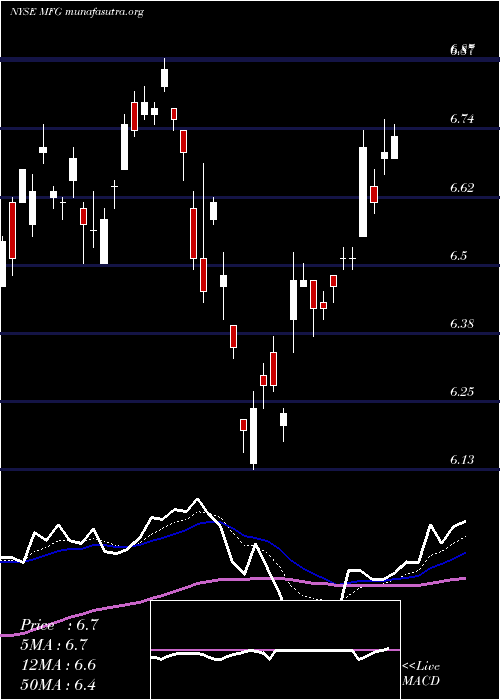Click the highest candlestick near 6.87
This screenshot has height=700, width=500.
click(164, 75)
